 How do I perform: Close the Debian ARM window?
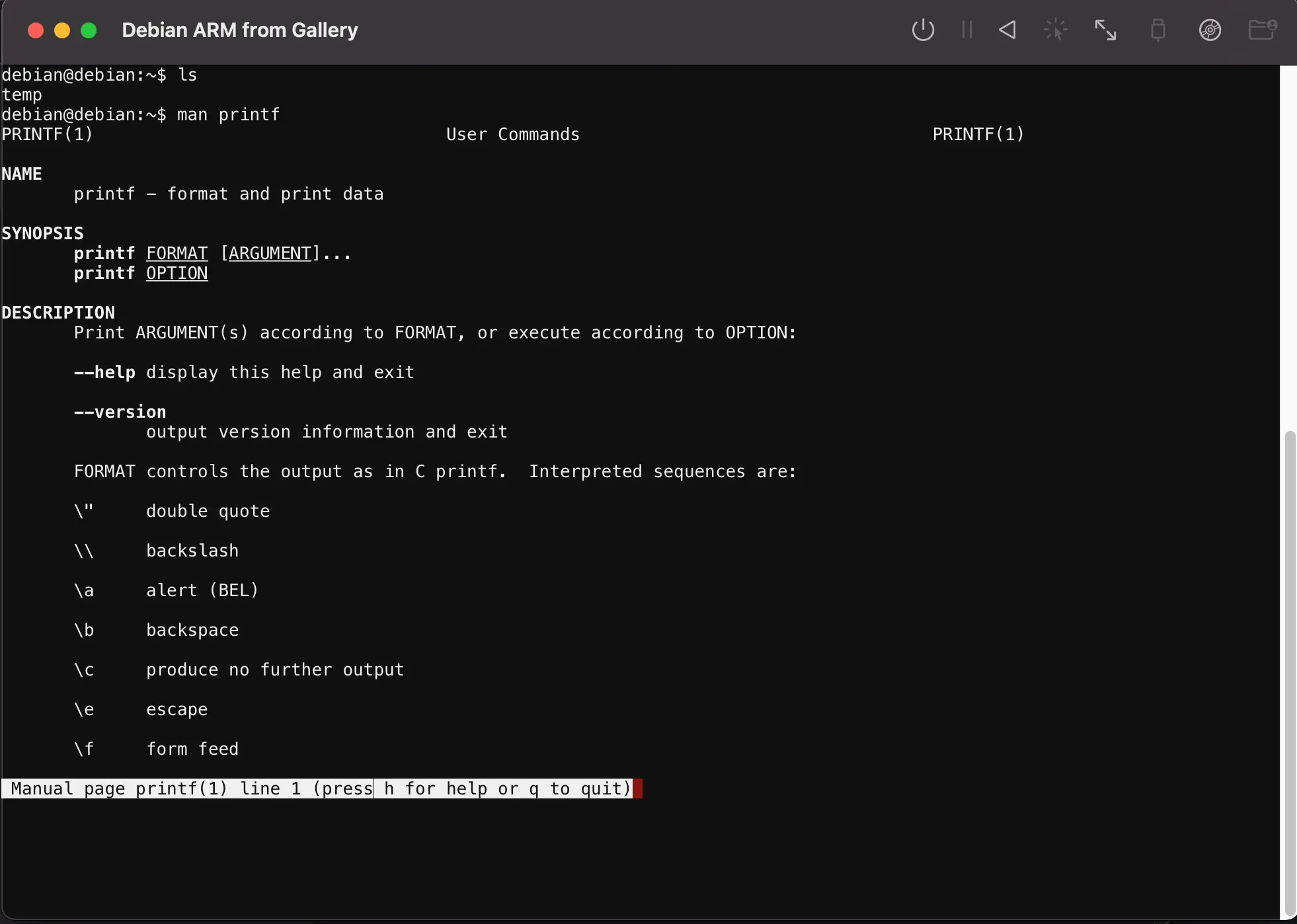coord(36,30)
